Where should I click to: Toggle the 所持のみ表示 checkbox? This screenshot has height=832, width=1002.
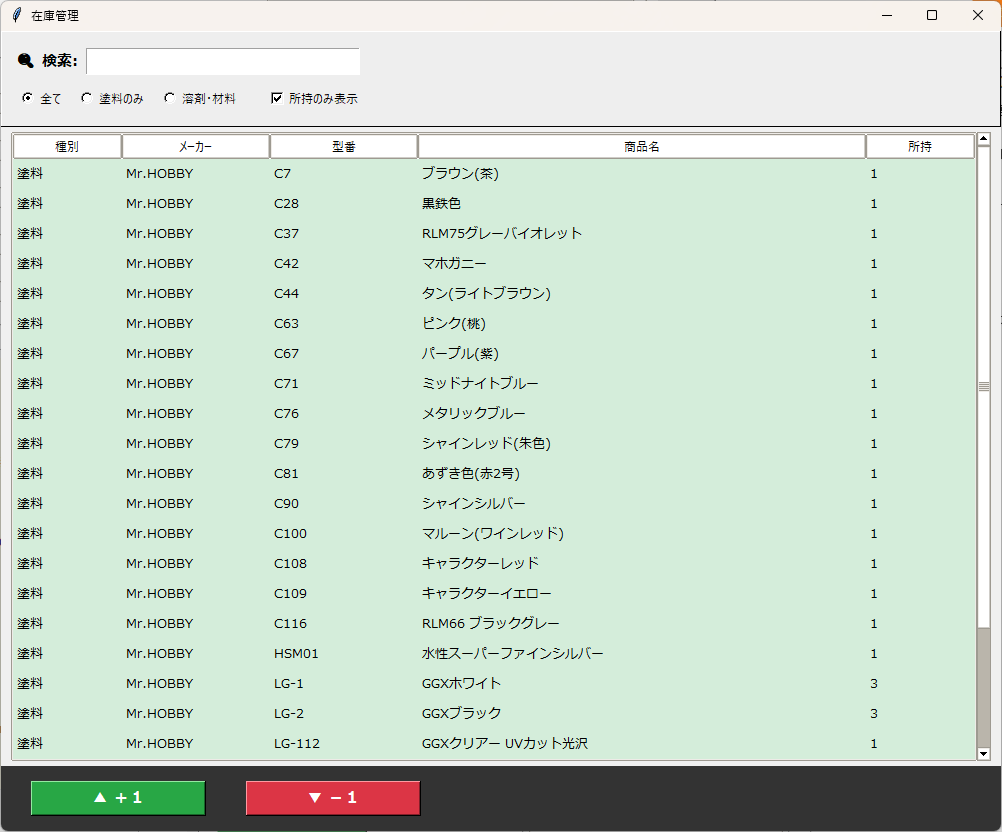[277, 98]
